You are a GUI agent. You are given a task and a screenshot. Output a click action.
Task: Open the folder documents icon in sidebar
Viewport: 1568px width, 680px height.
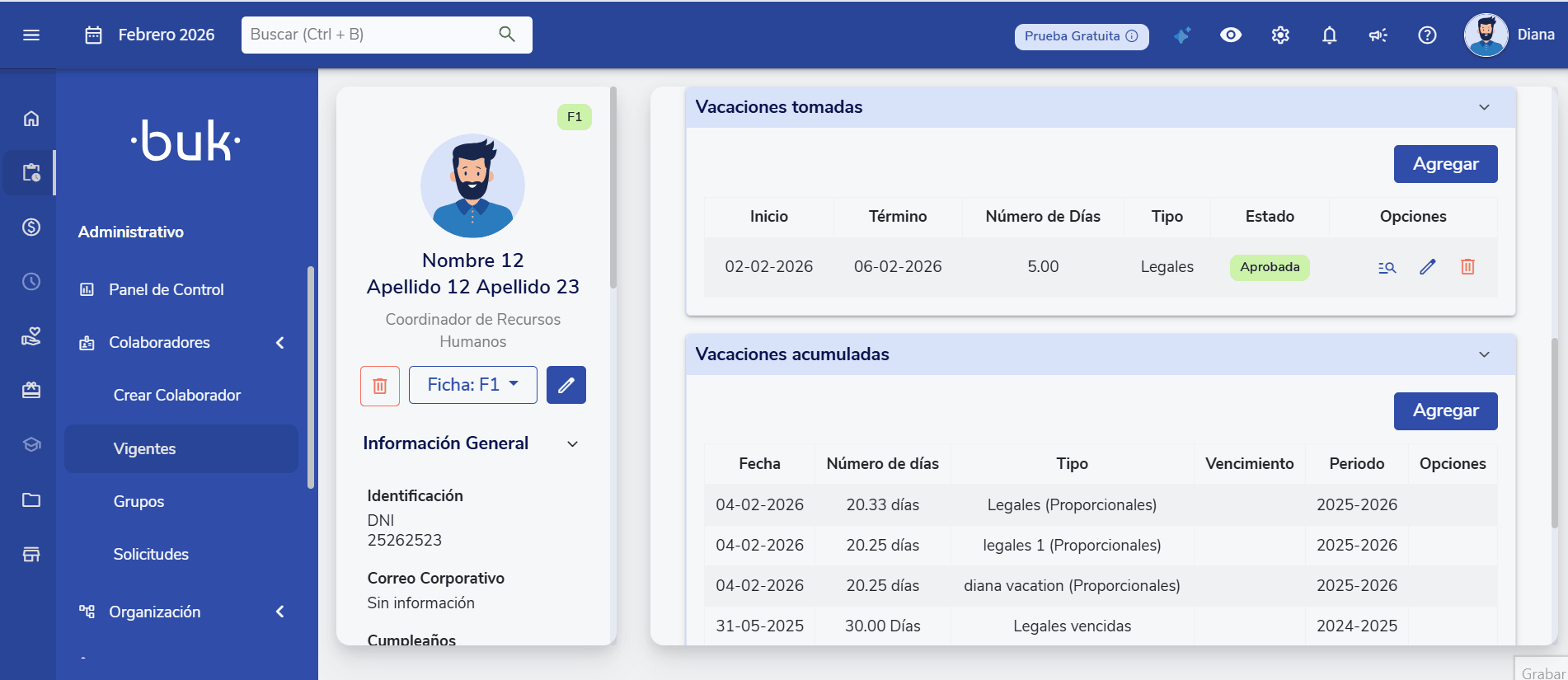[x=31, y=499]
